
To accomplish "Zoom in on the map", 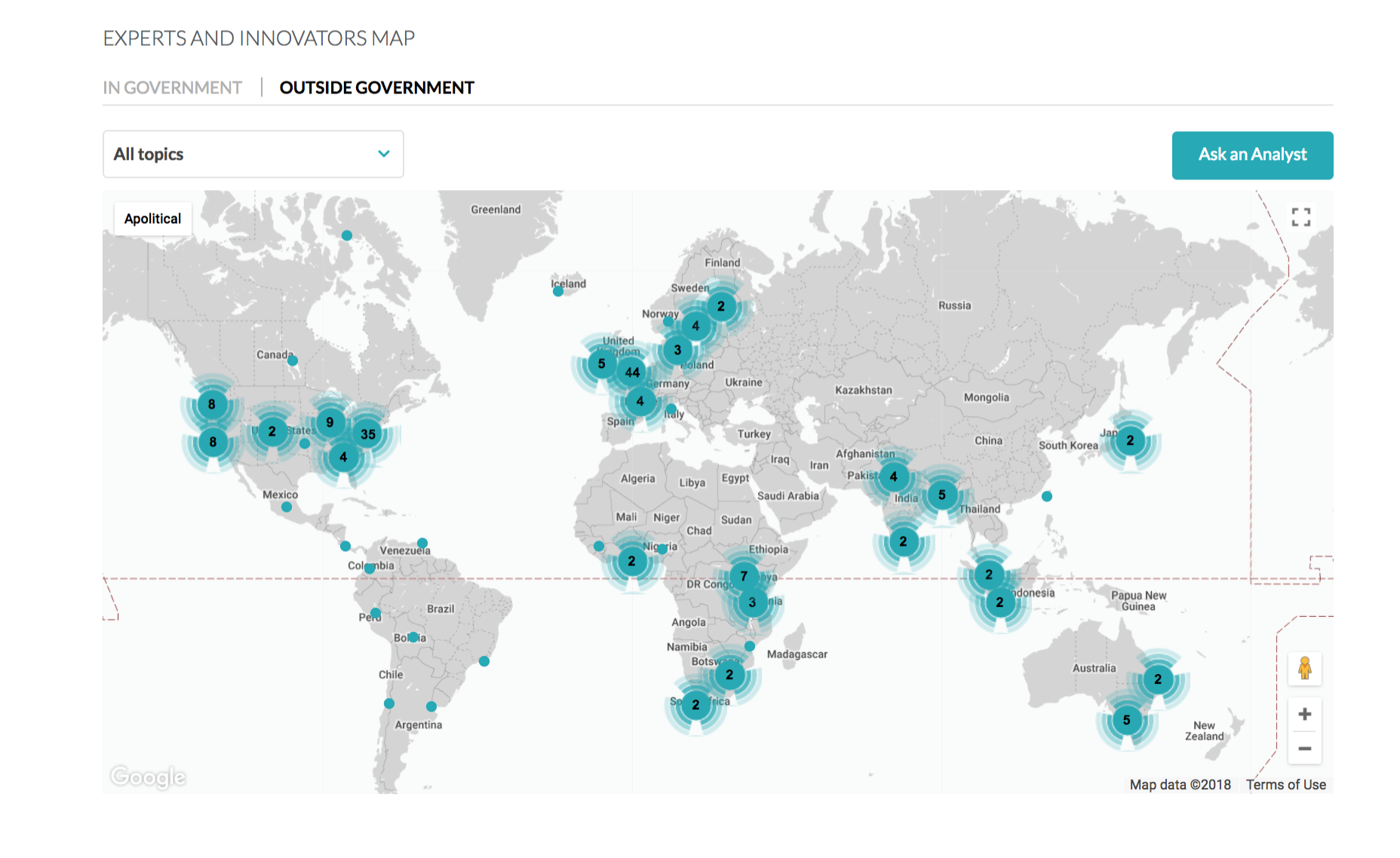I will pos(1304,714).
